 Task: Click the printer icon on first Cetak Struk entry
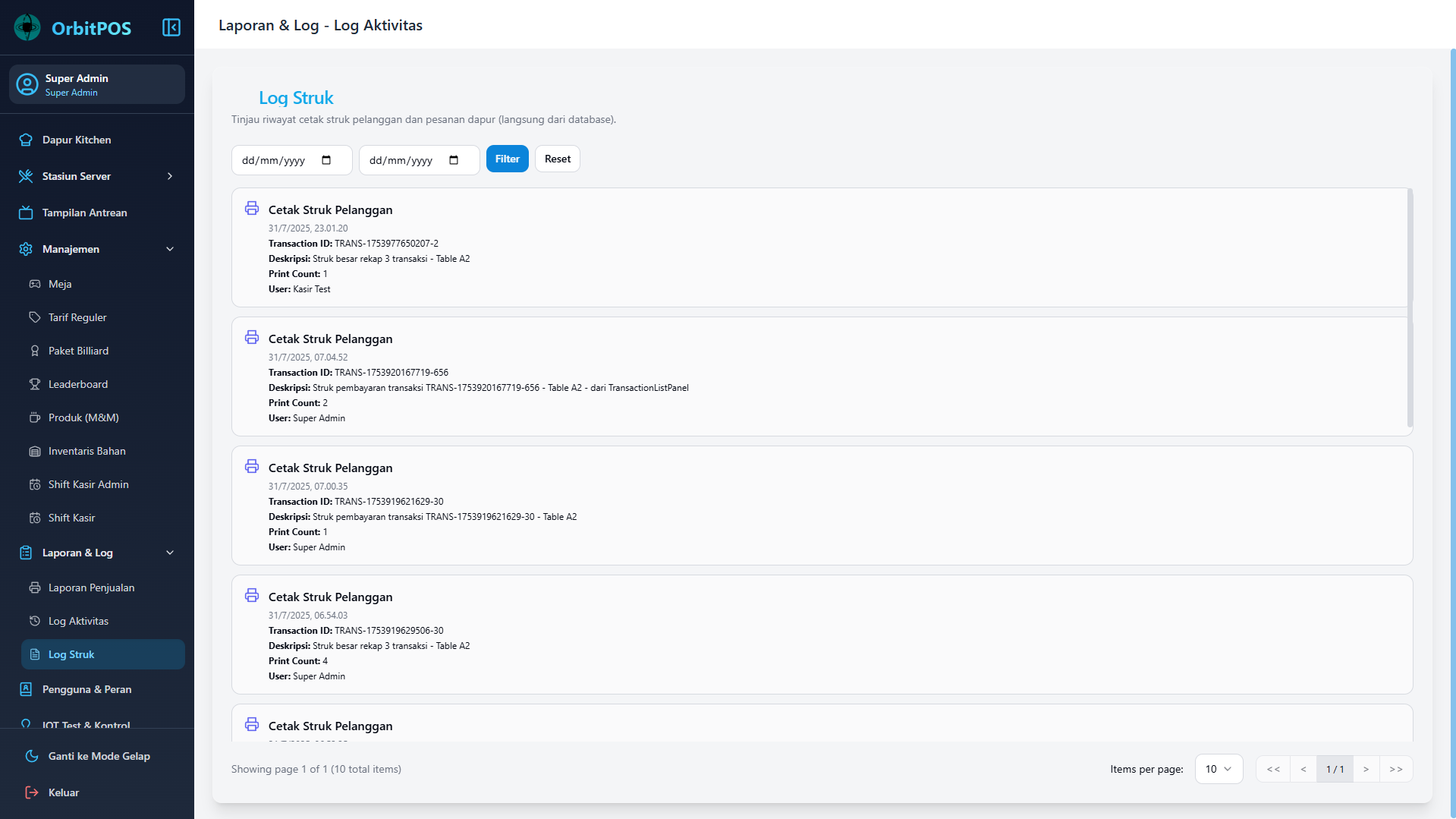point(251,208)
